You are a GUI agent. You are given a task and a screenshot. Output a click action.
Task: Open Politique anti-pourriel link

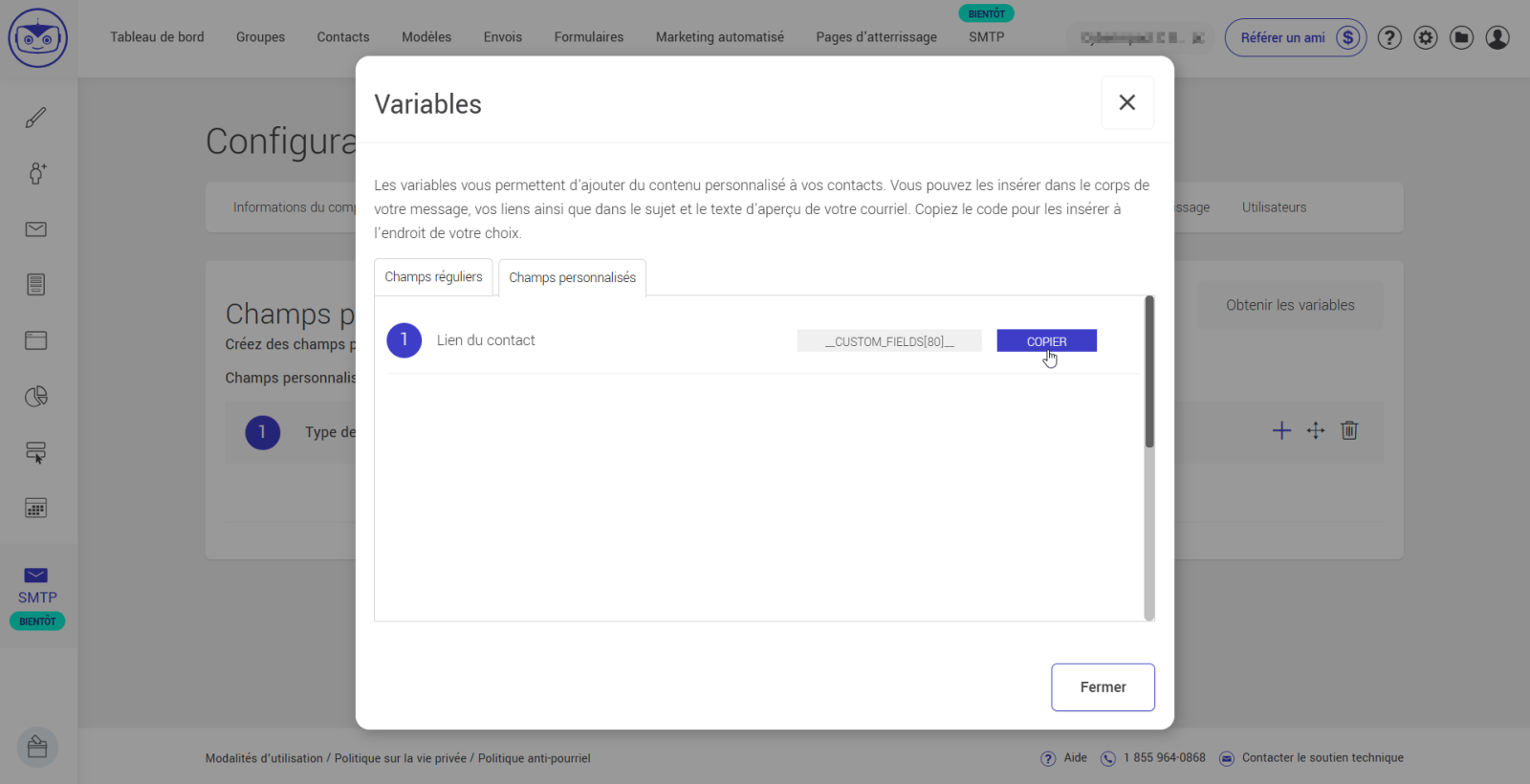(x=535, y=758)
